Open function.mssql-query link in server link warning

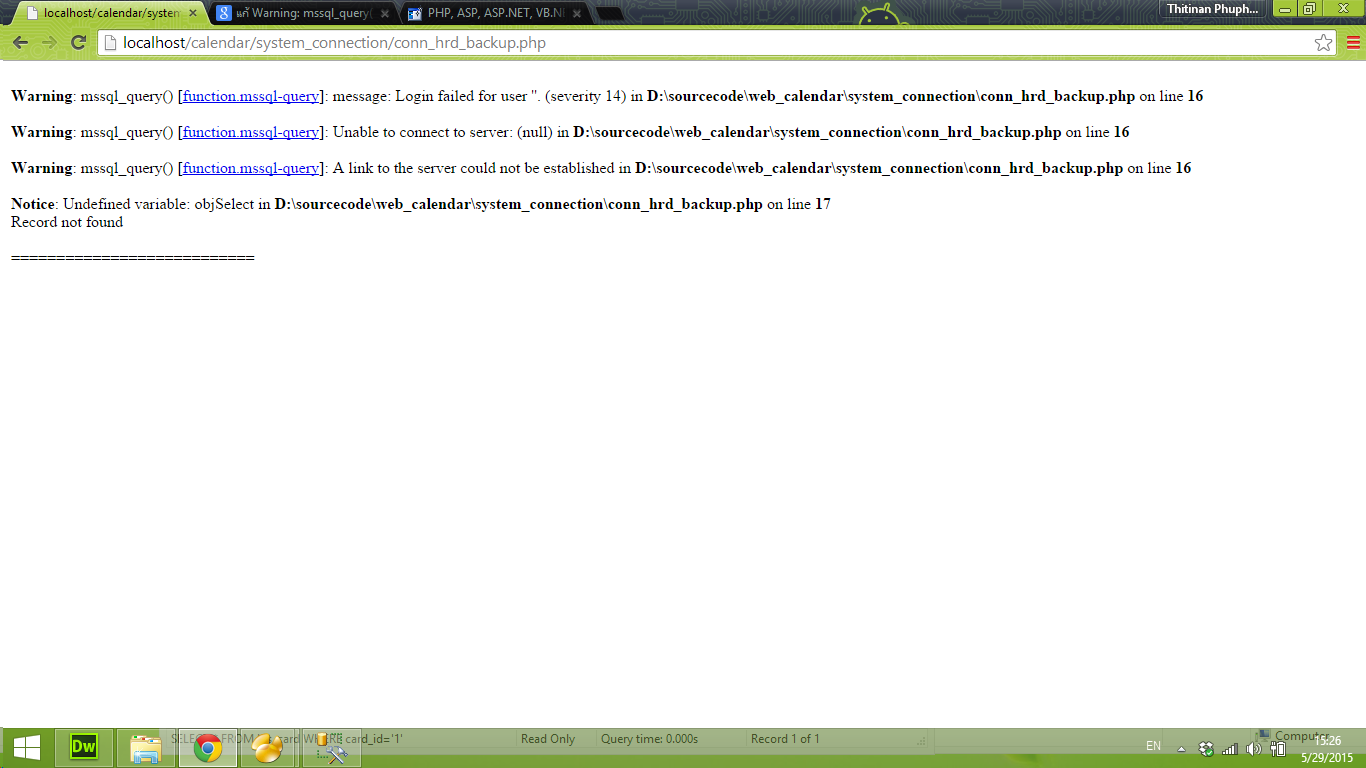250,168
